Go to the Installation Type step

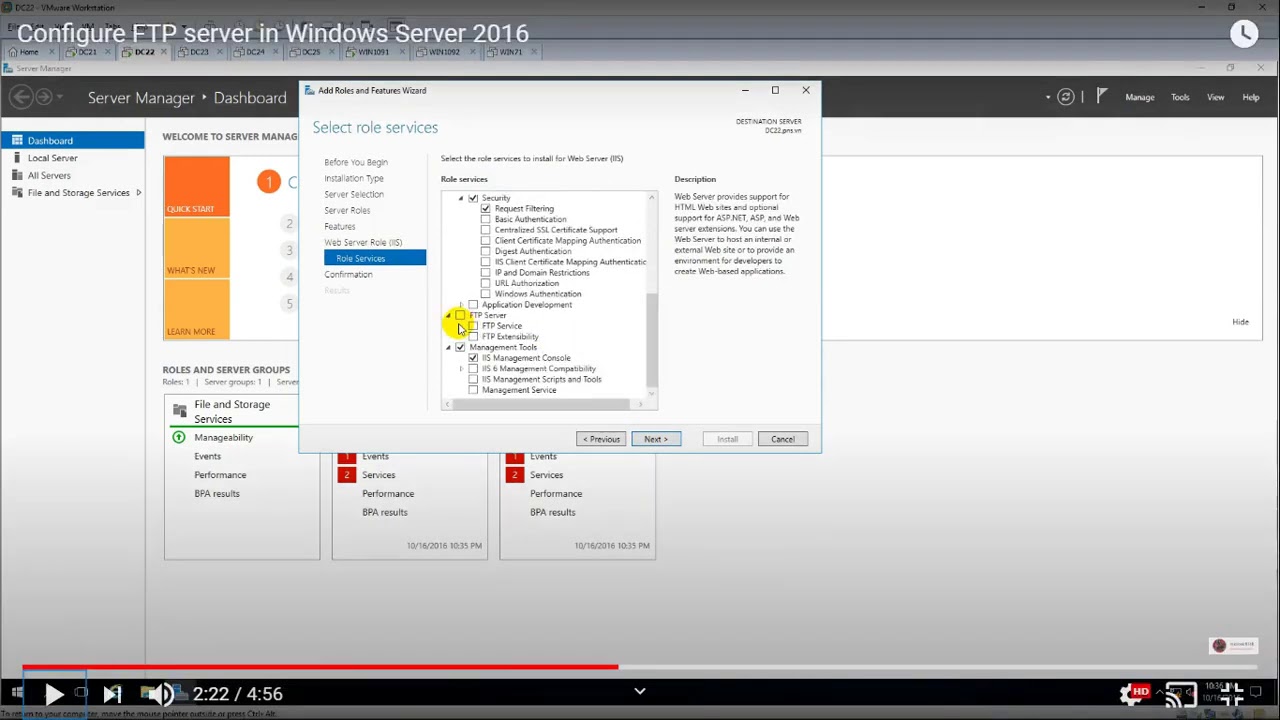pyautogui.click(x=354, y=178)
